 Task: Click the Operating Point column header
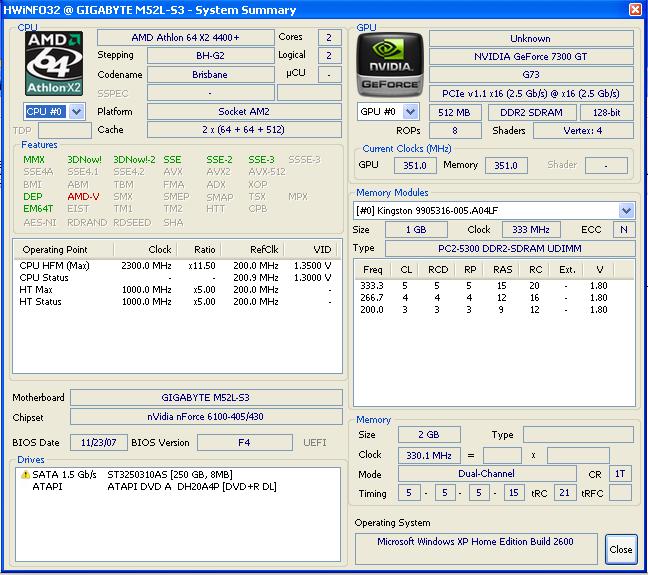(x=64, y=250)
